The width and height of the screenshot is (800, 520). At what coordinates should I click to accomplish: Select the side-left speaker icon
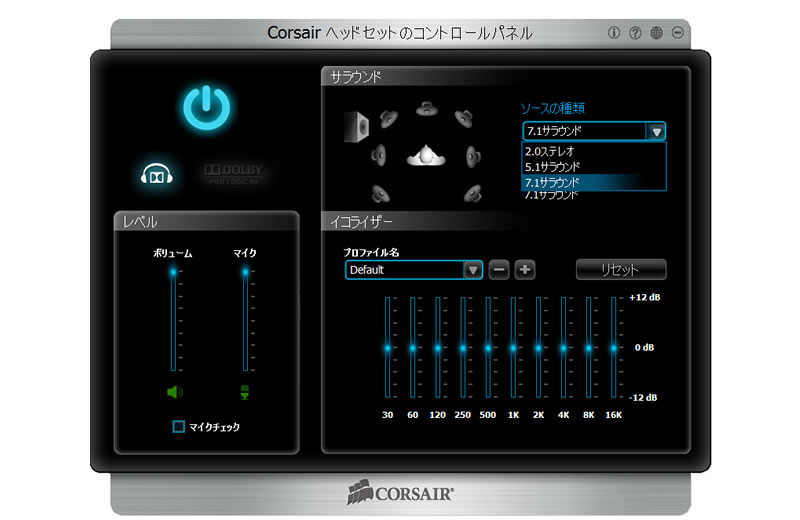(x=379, y=155)
